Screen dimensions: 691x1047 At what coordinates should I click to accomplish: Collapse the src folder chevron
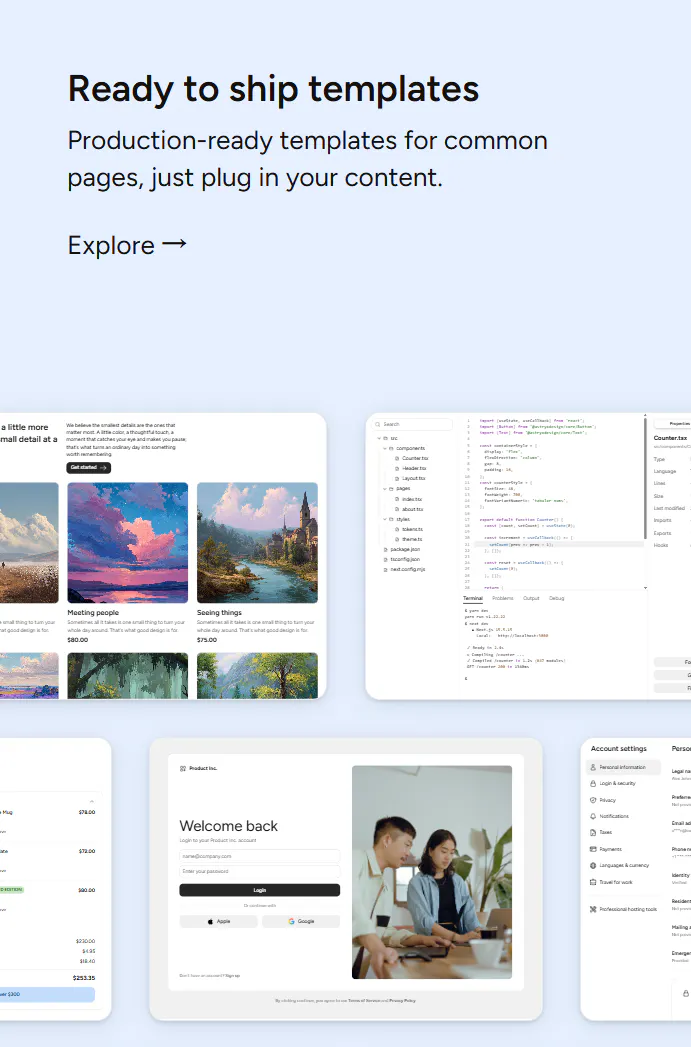pos(379,438)
